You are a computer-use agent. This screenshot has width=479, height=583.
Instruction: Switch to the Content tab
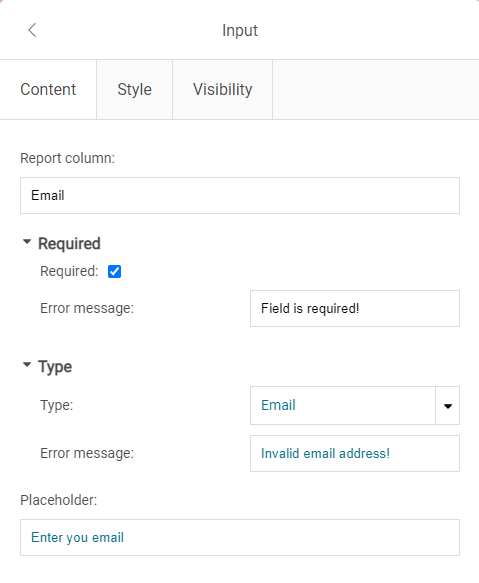coord(48,90)
